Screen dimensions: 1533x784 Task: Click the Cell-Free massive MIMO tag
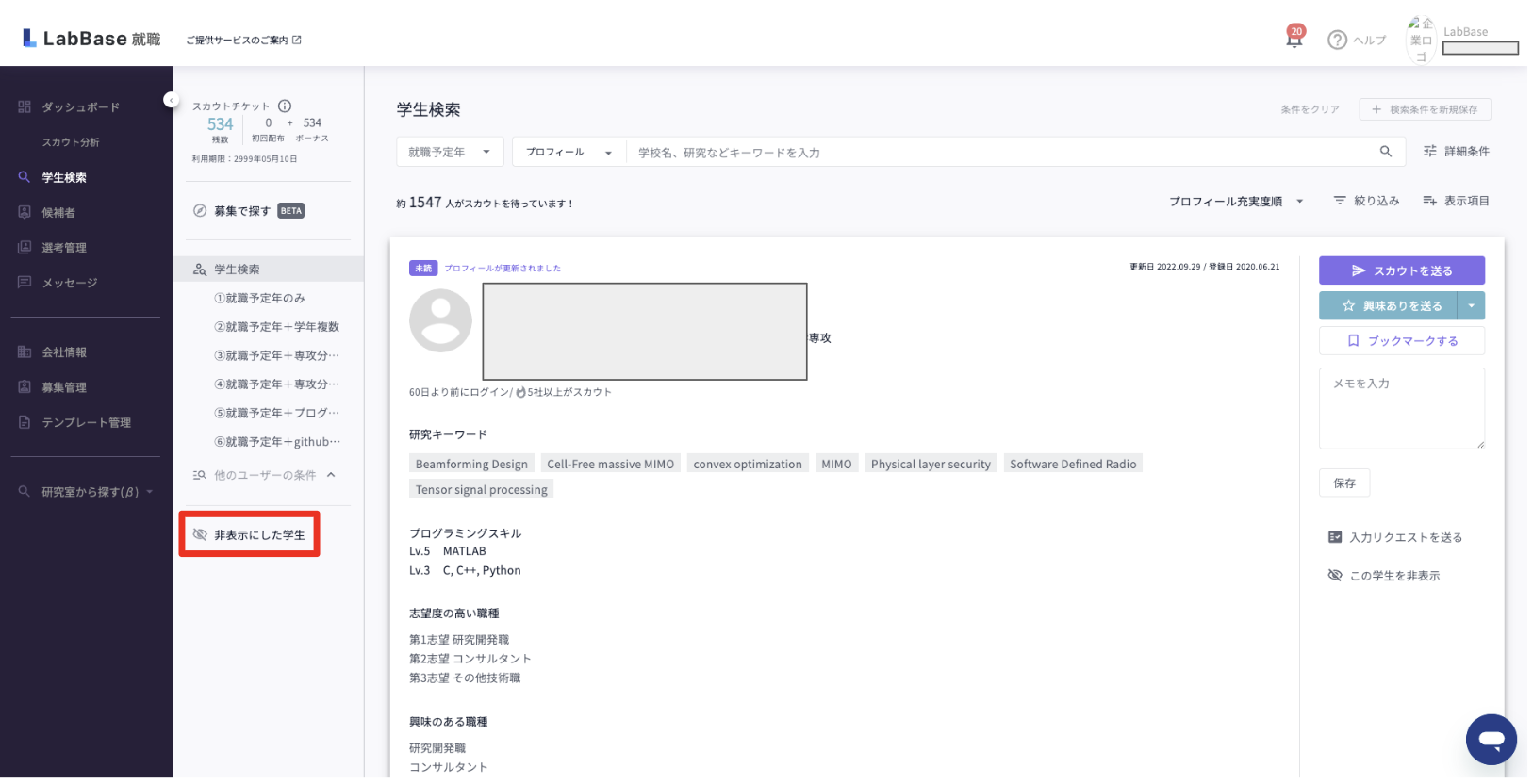tap(610, 464)
